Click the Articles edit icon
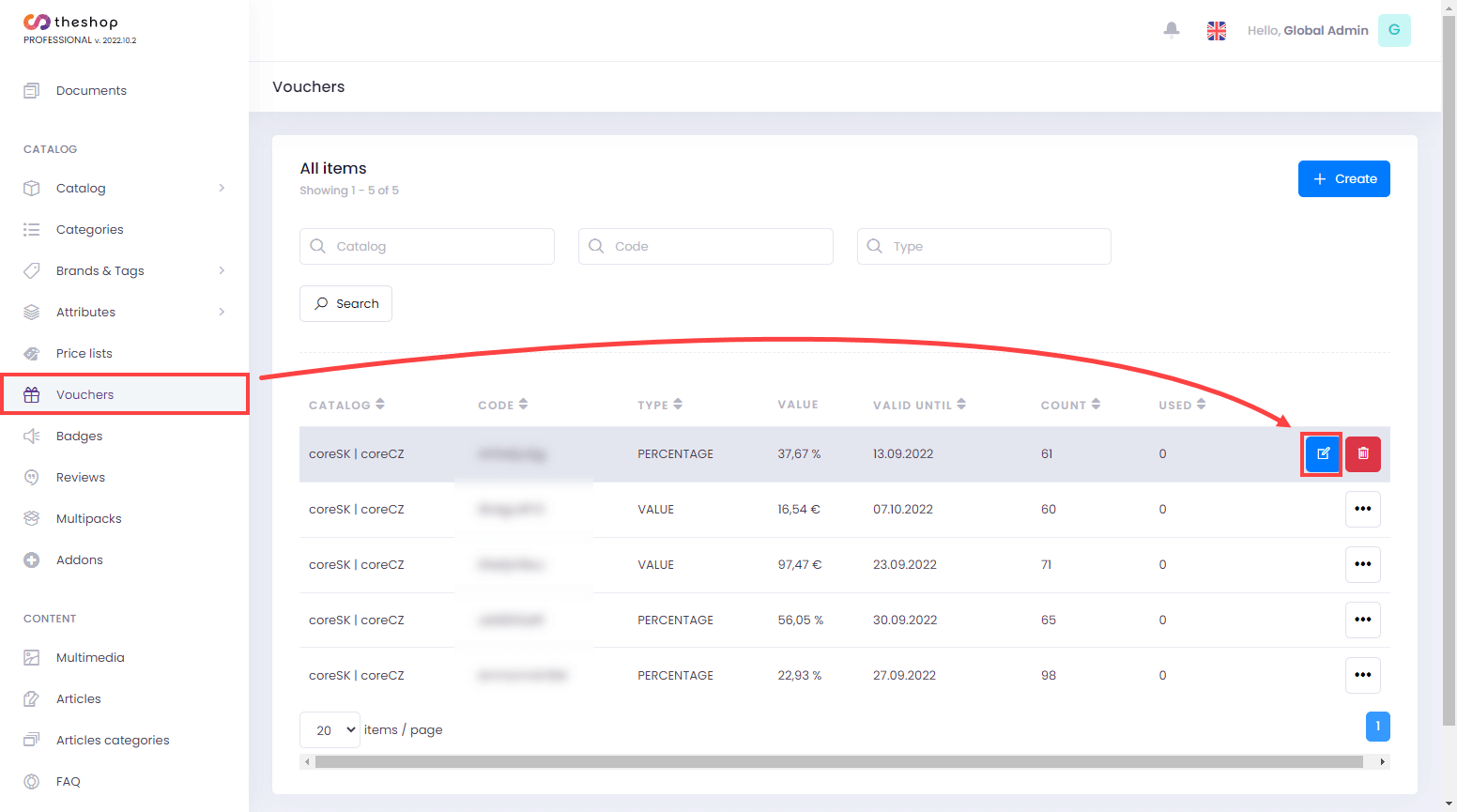The image size is (1457, 812). [32, 698]
